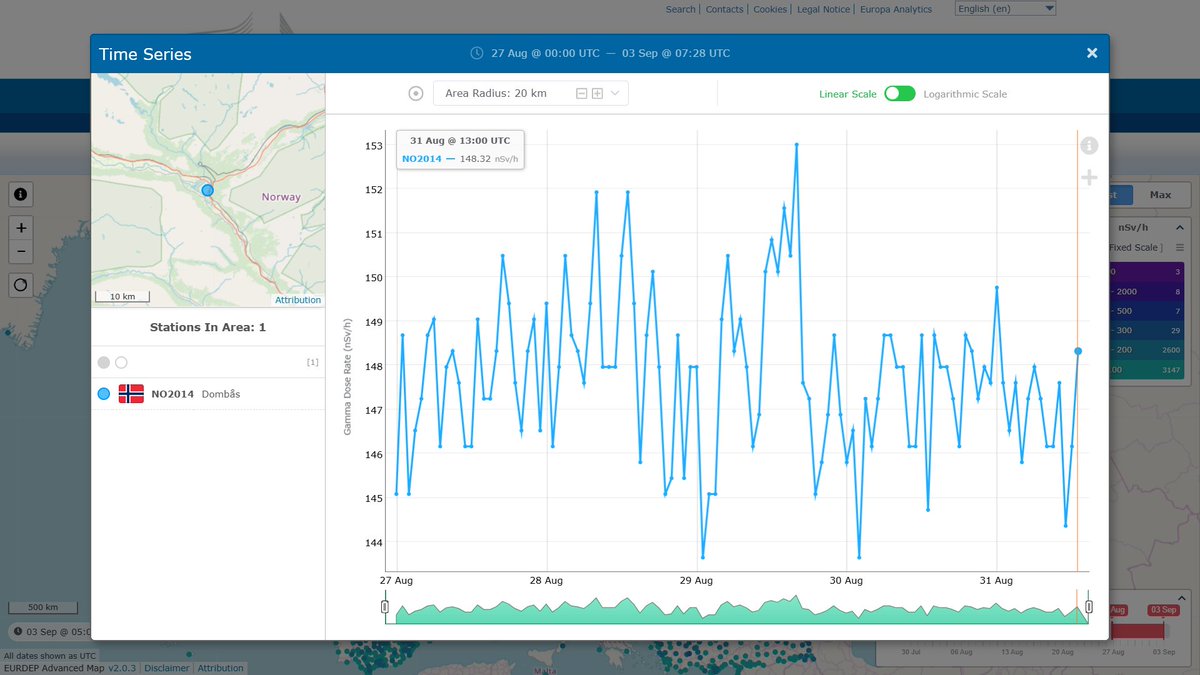The width and height of the screenshot is (1200, 675).
Task: Zoom in on the mini map with plus icon
Action: [x=20, y=227]
